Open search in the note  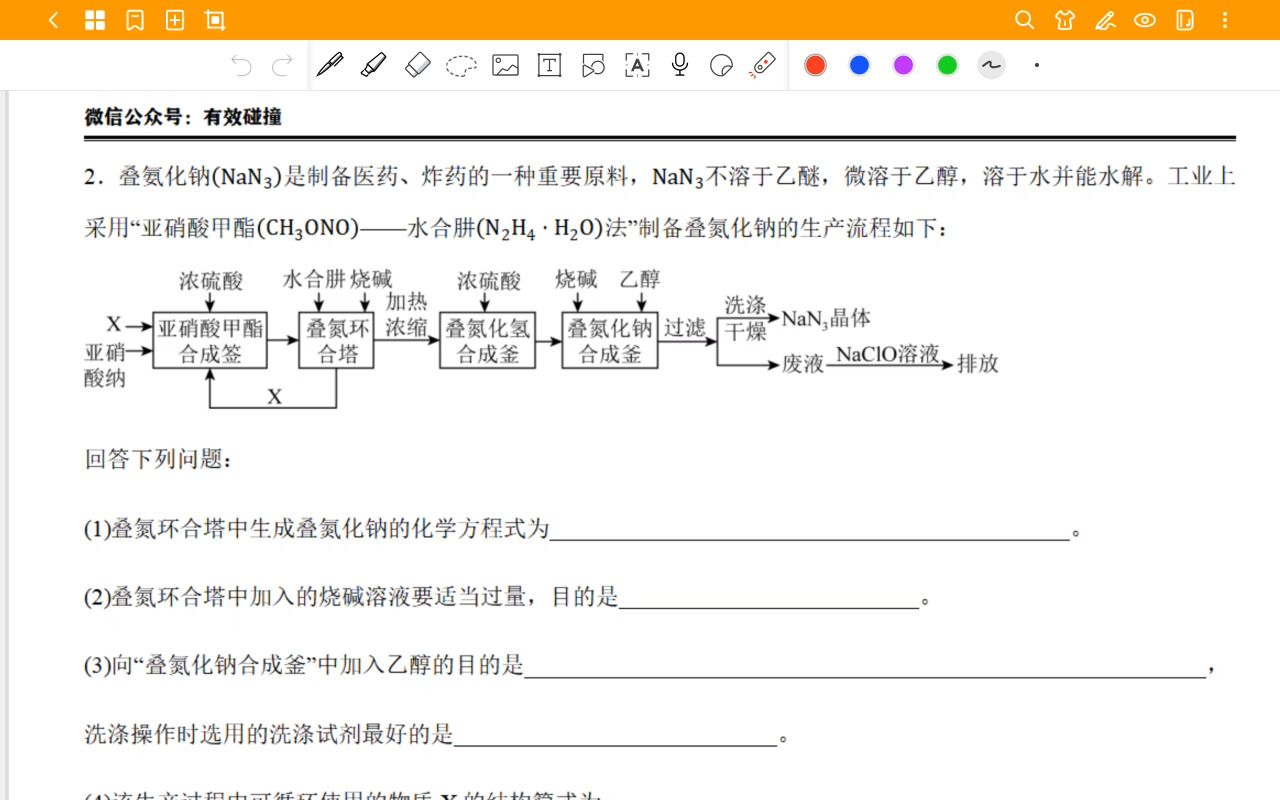click(x=1024, y=20)
